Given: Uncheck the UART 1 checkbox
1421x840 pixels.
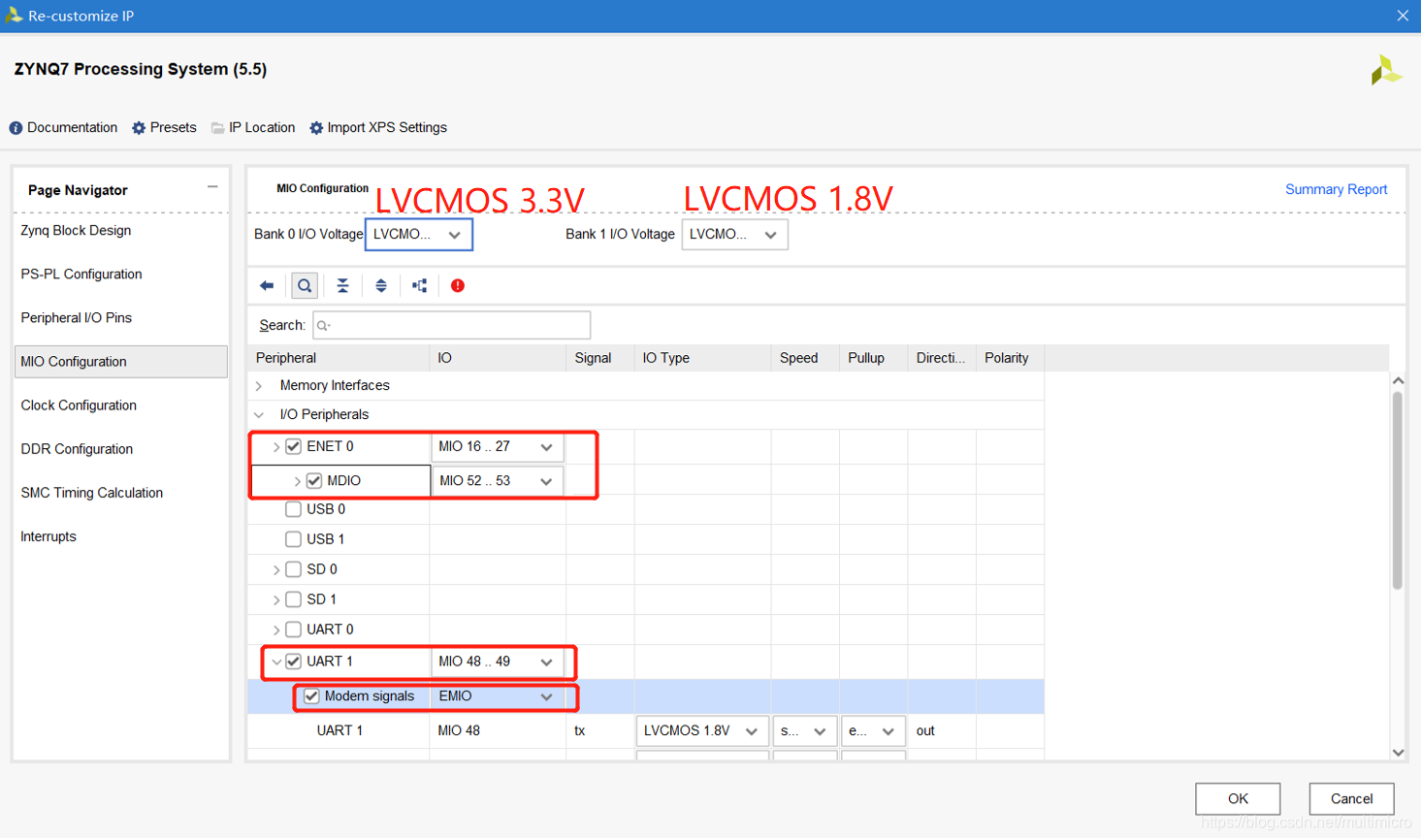Looking at the screenshot, I should point(293,662).
